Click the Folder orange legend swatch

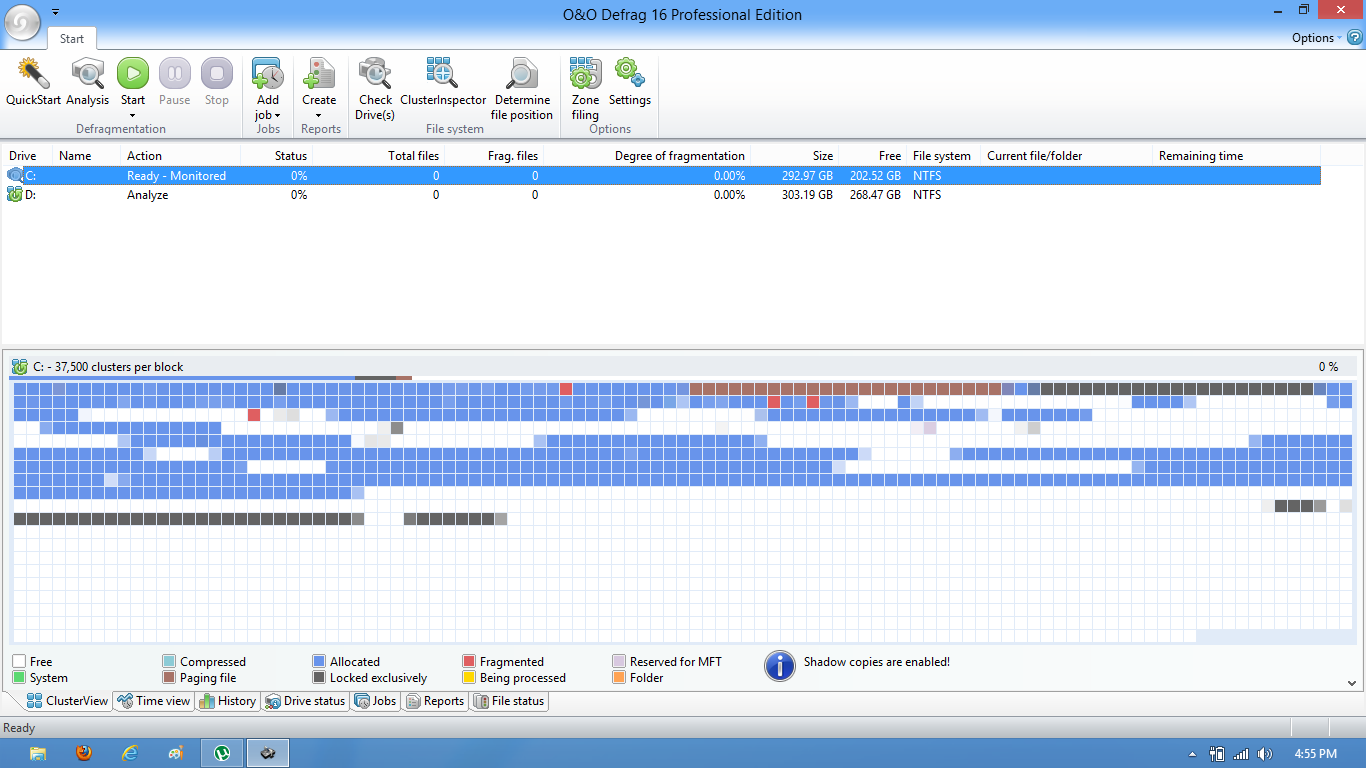pyautogui.click(x=619, y=678)
